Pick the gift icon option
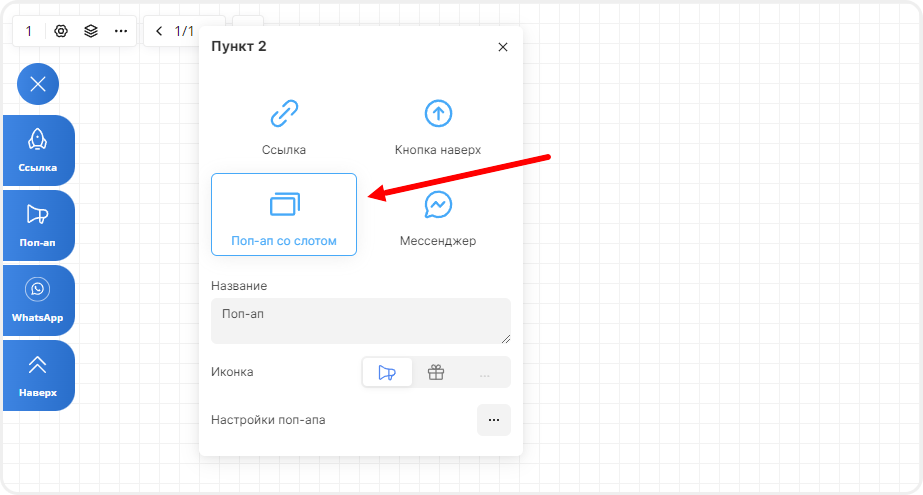The image size is (923, 495). coord(436,372)
